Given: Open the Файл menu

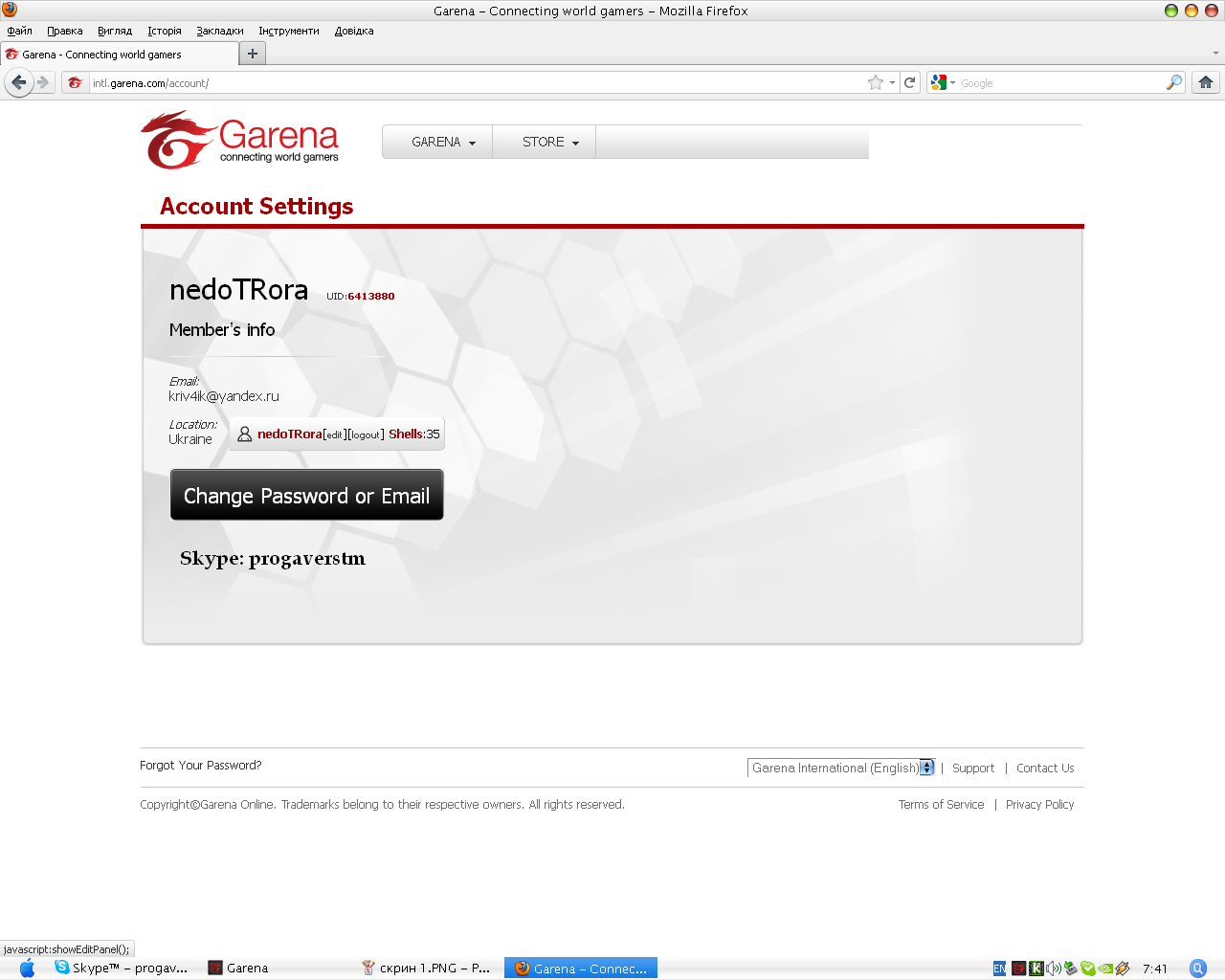Looking at the screenshot, I should click(x=19, y=31).
